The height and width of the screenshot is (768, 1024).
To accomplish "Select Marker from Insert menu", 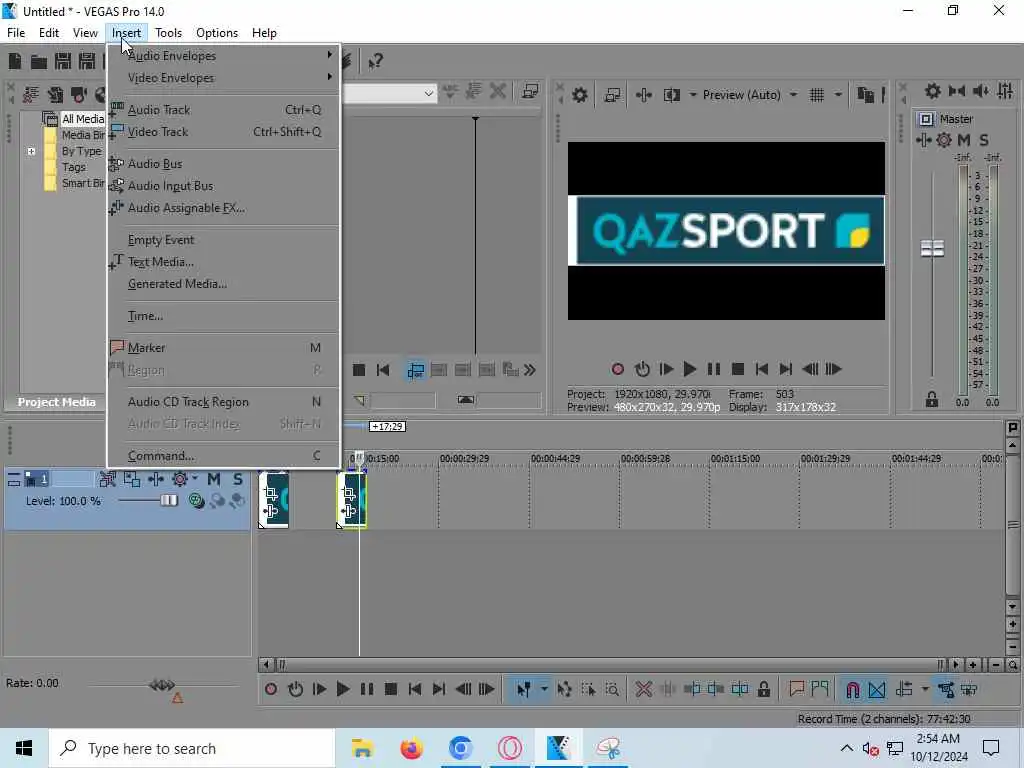I will click(x=224, y=347).
